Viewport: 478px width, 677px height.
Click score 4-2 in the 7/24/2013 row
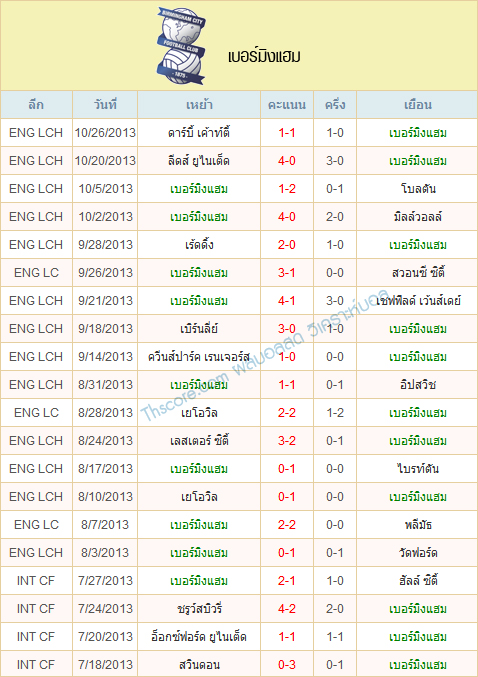click(x=287, y=609)
